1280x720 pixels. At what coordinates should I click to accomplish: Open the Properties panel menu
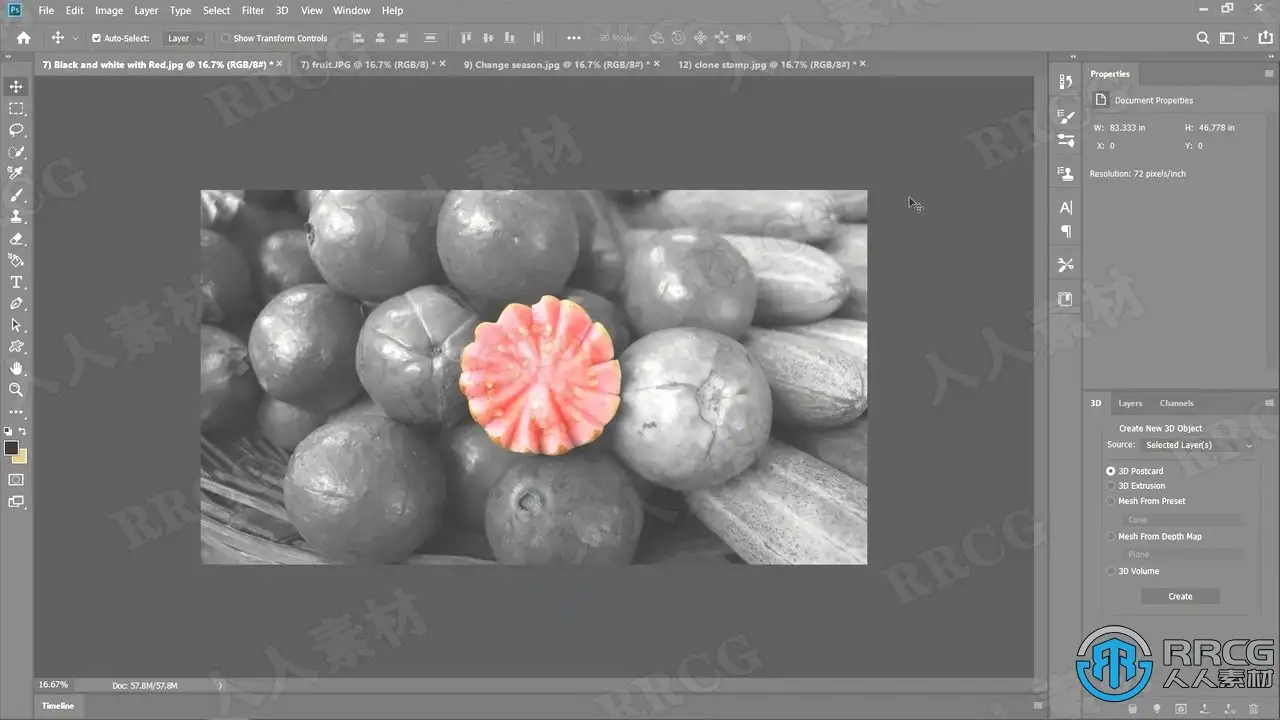click(1269, 74)
